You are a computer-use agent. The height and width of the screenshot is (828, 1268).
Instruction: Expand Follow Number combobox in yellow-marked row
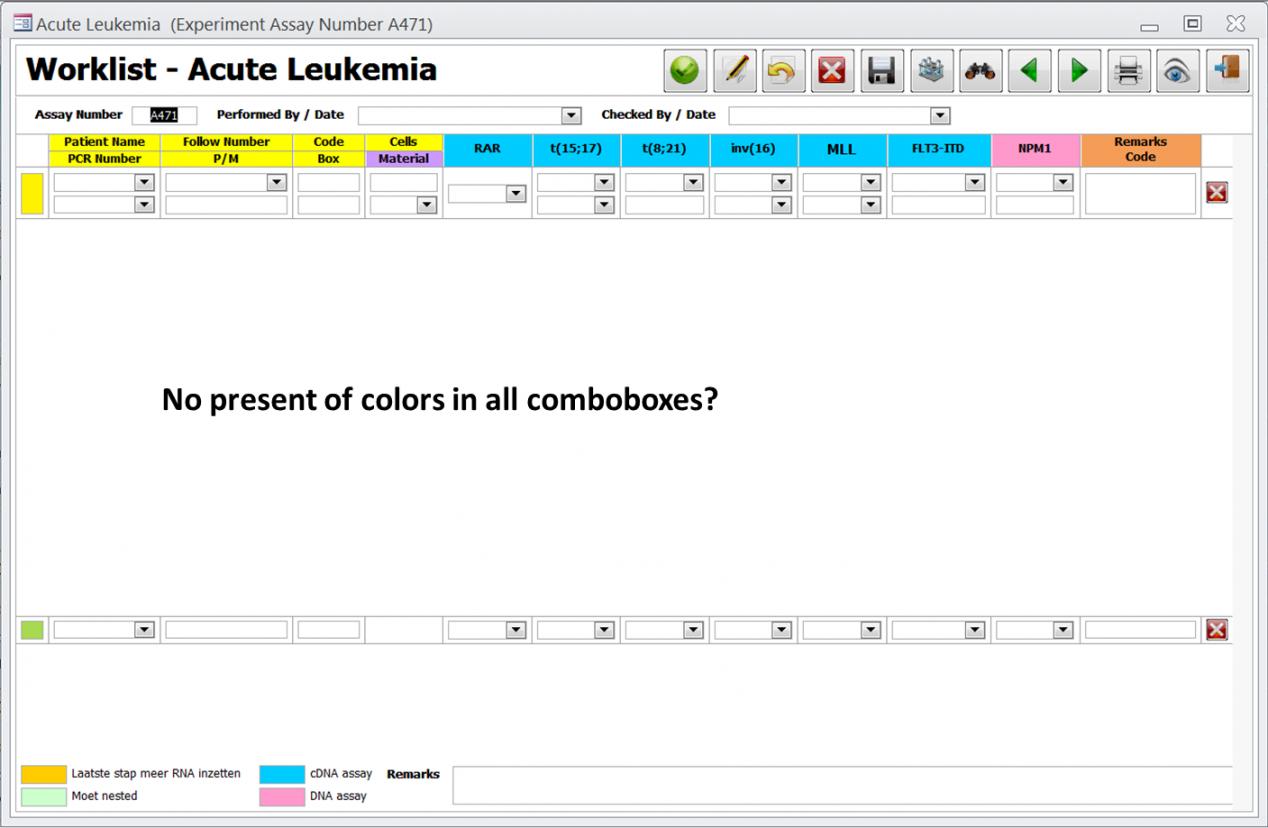276,183
